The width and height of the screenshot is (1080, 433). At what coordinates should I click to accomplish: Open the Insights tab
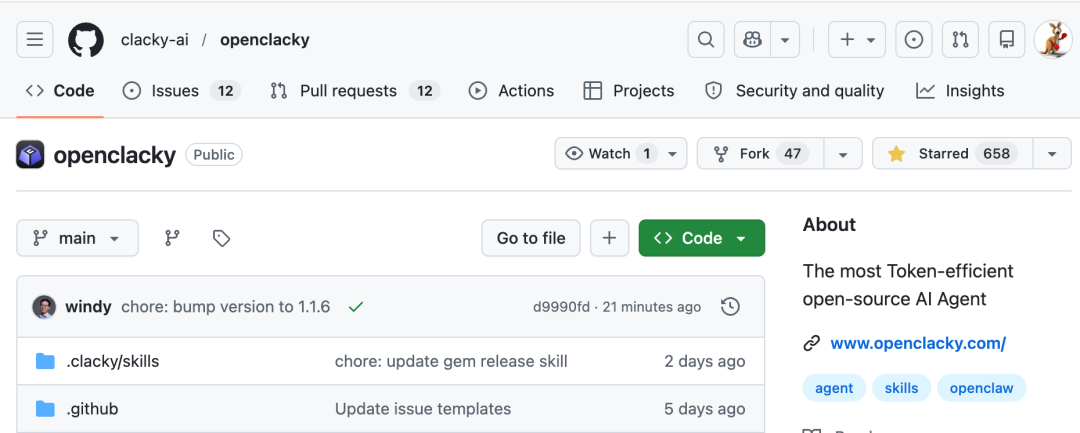point(959,91)
